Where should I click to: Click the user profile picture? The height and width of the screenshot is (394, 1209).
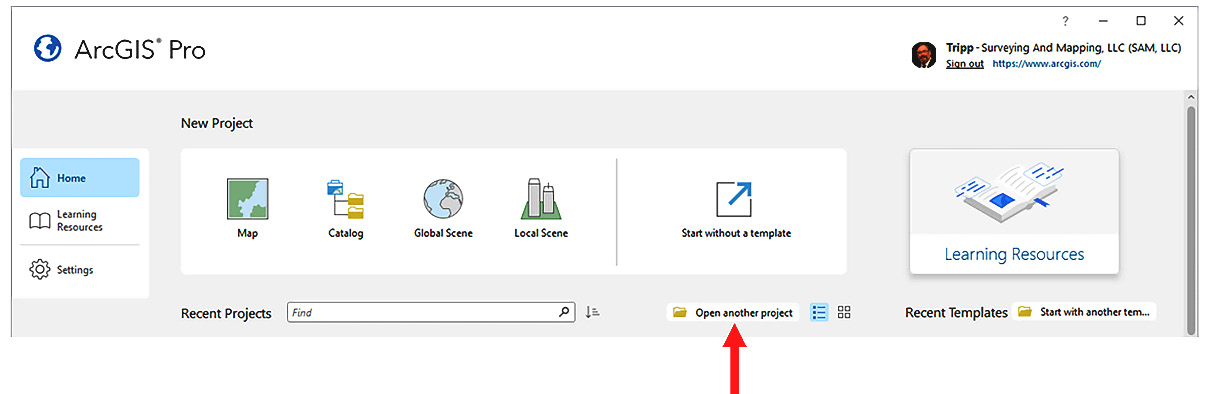click(924, 55)
